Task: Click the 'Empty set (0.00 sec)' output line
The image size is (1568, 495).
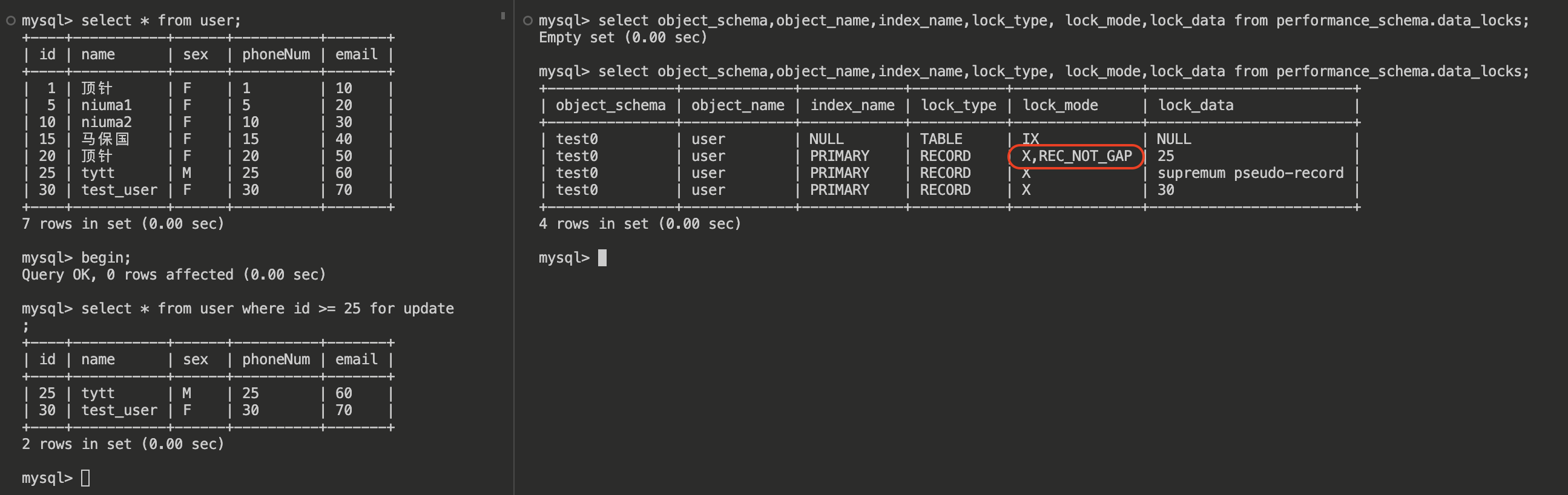Action: [x=623, y=38]
